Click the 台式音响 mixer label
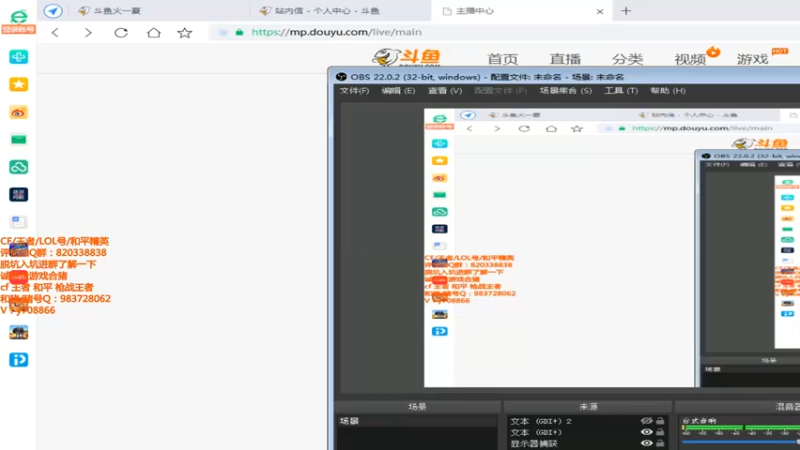This screenshot has width=800, height=450. (699, 420)
